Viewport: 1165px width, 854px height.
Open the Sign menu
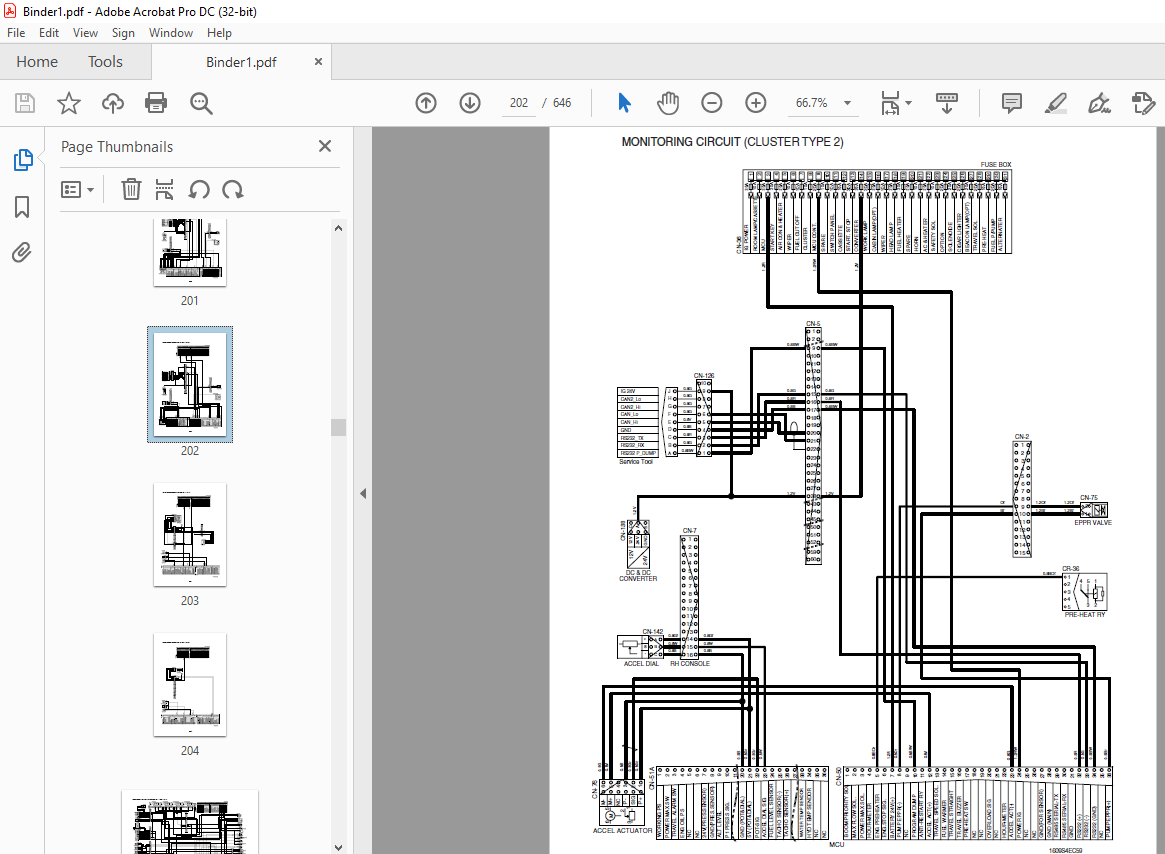123,33
